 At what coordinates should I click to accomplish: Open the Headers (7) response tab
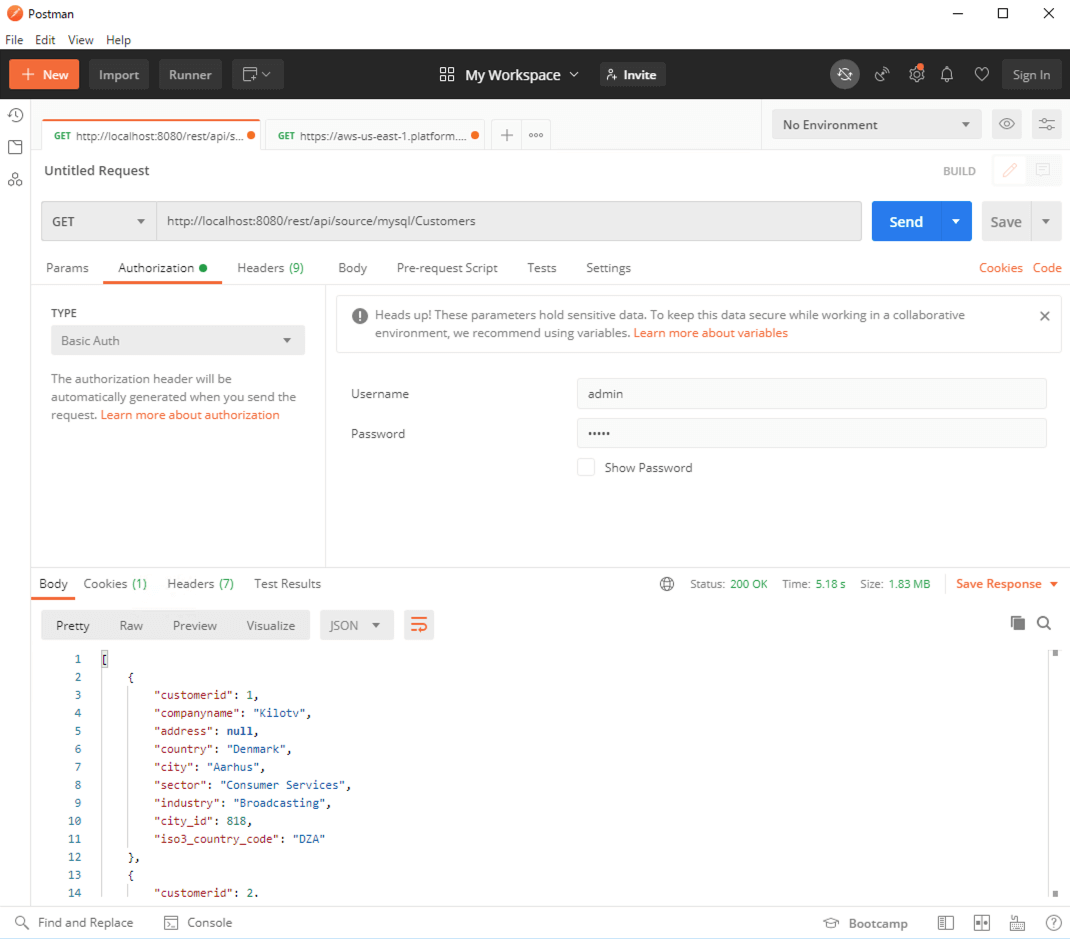point(200,583)
